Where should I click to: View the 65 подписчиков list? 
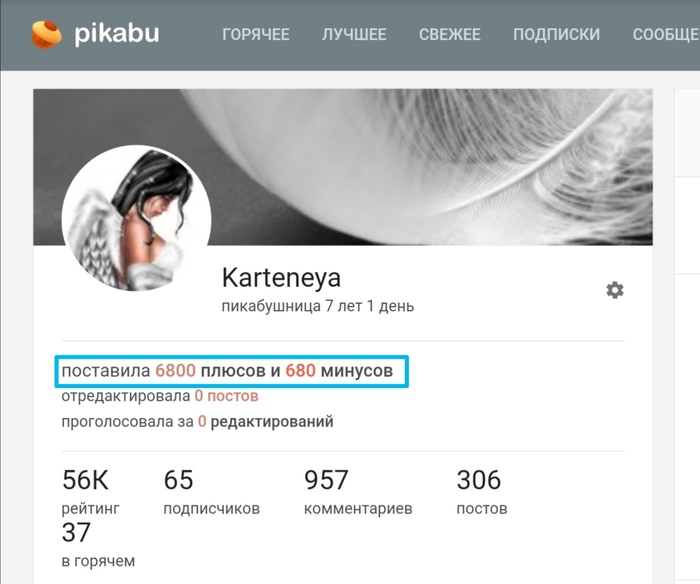click(x=212, y=491)
